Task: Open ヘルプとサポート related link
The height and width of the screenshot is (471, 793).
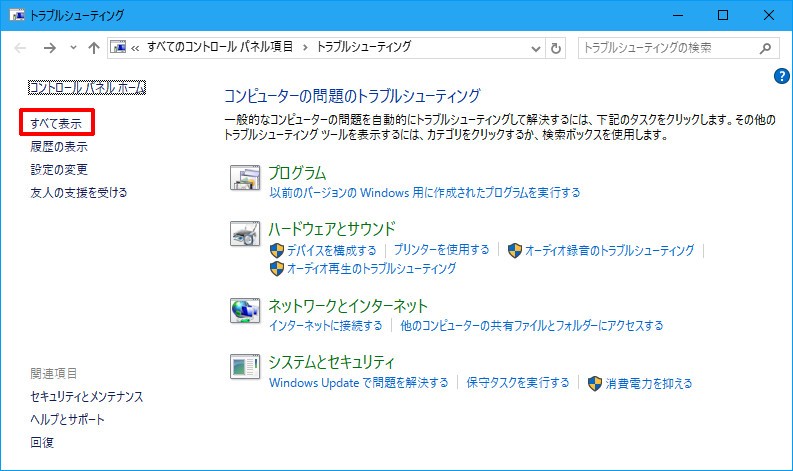Action: [x=67, y=419]
